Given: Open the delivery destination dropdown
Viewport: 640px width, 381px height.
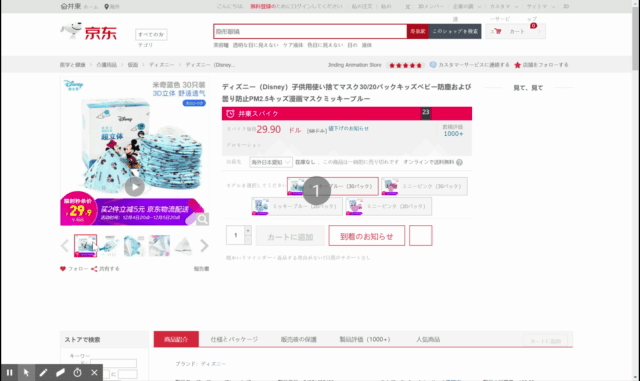Looking at the screenshot, I should click(271, 162).
